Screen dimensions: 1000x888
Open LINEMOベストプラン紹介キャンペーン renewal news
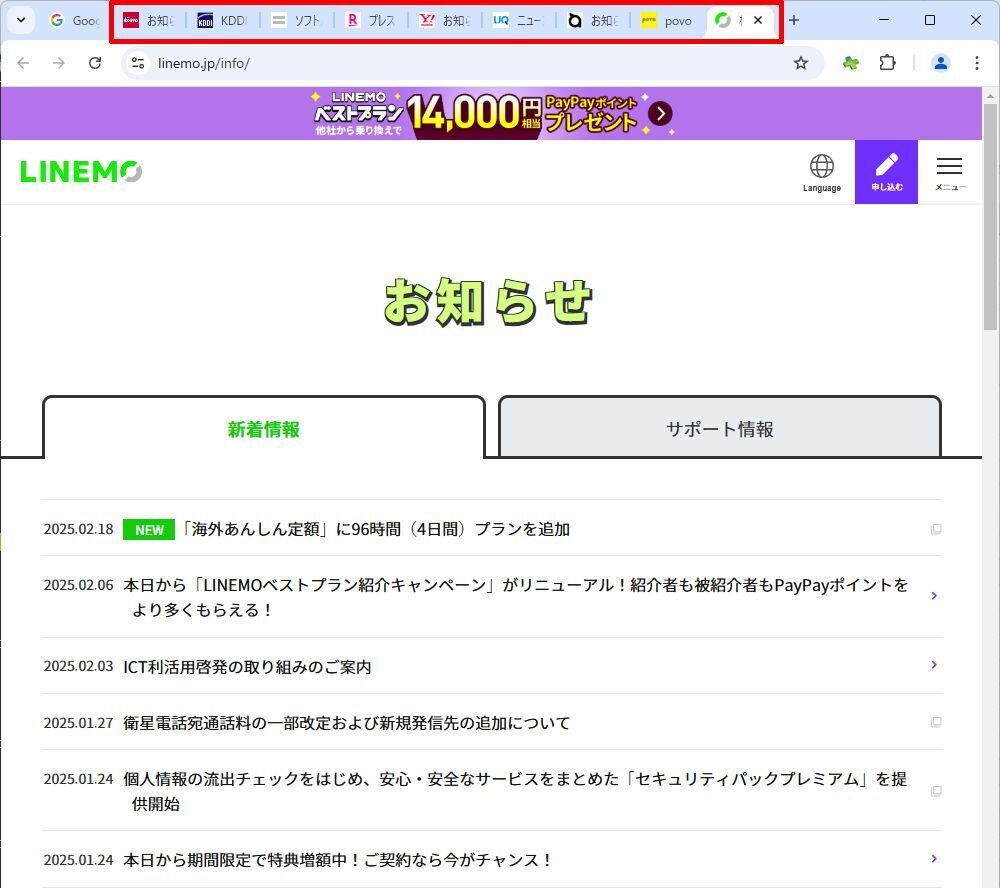coord(515,597)
